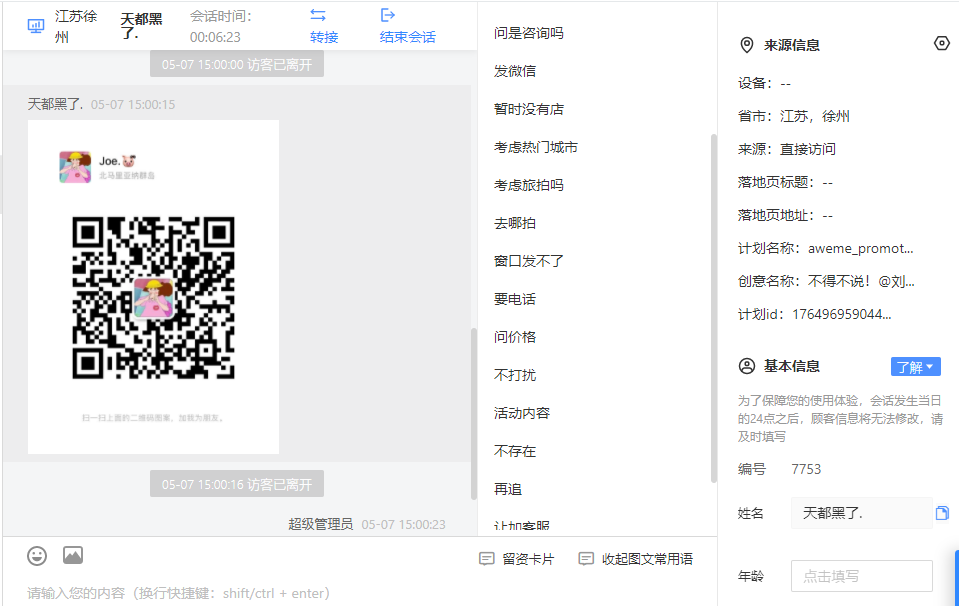Image resolution: width=959 pixels, height=606 pixels.
Task: Click the user icon by 基本信息
Action: (x=747, y=366)
